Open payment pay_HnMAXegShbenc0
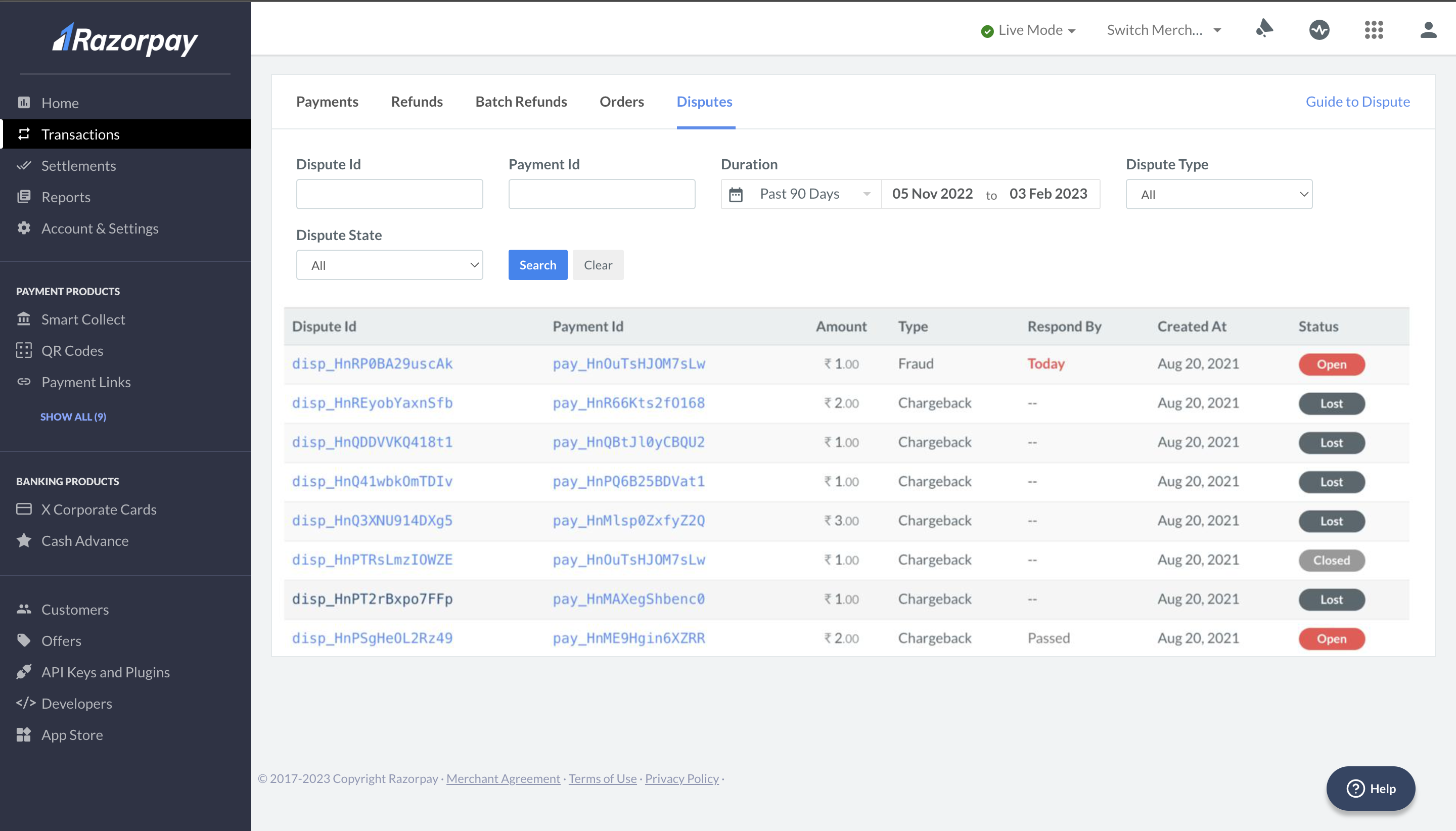 [x=628, y=598]
